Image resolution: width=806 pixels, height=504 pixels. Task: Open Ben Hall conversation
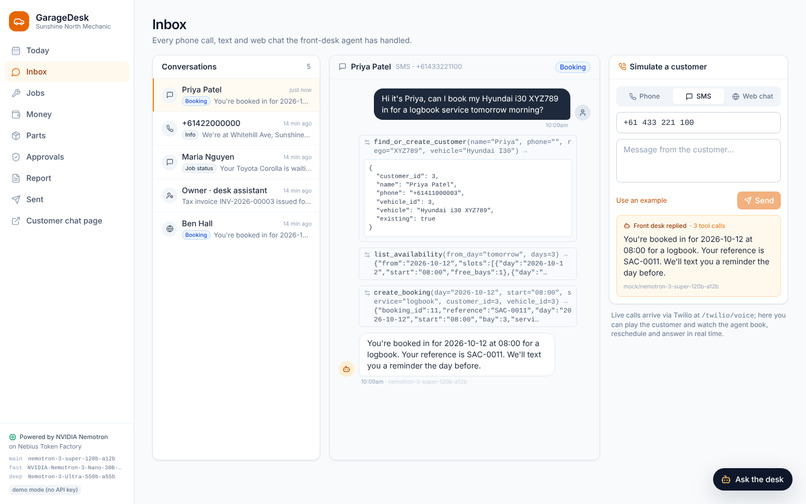(236, 229)
